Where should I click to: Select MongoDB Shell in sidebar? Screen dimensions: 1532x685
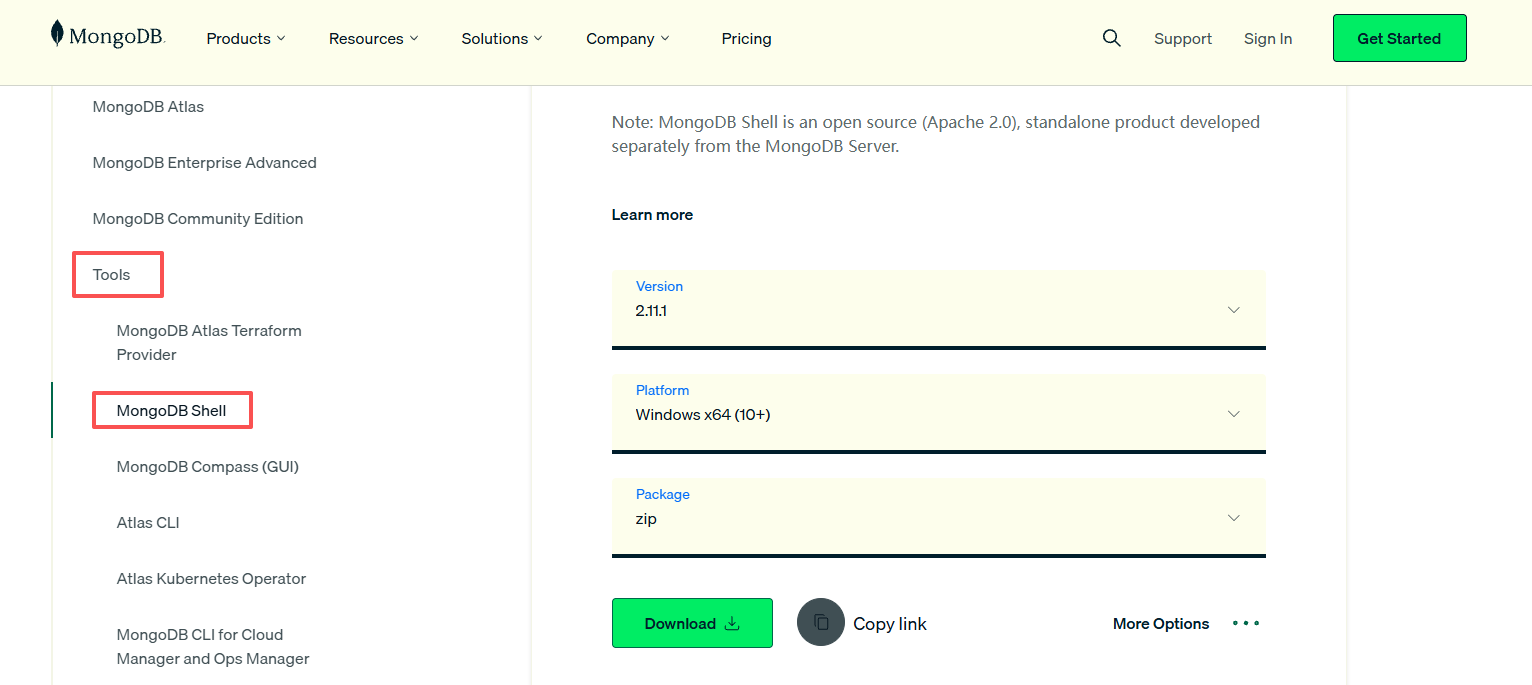171,411
